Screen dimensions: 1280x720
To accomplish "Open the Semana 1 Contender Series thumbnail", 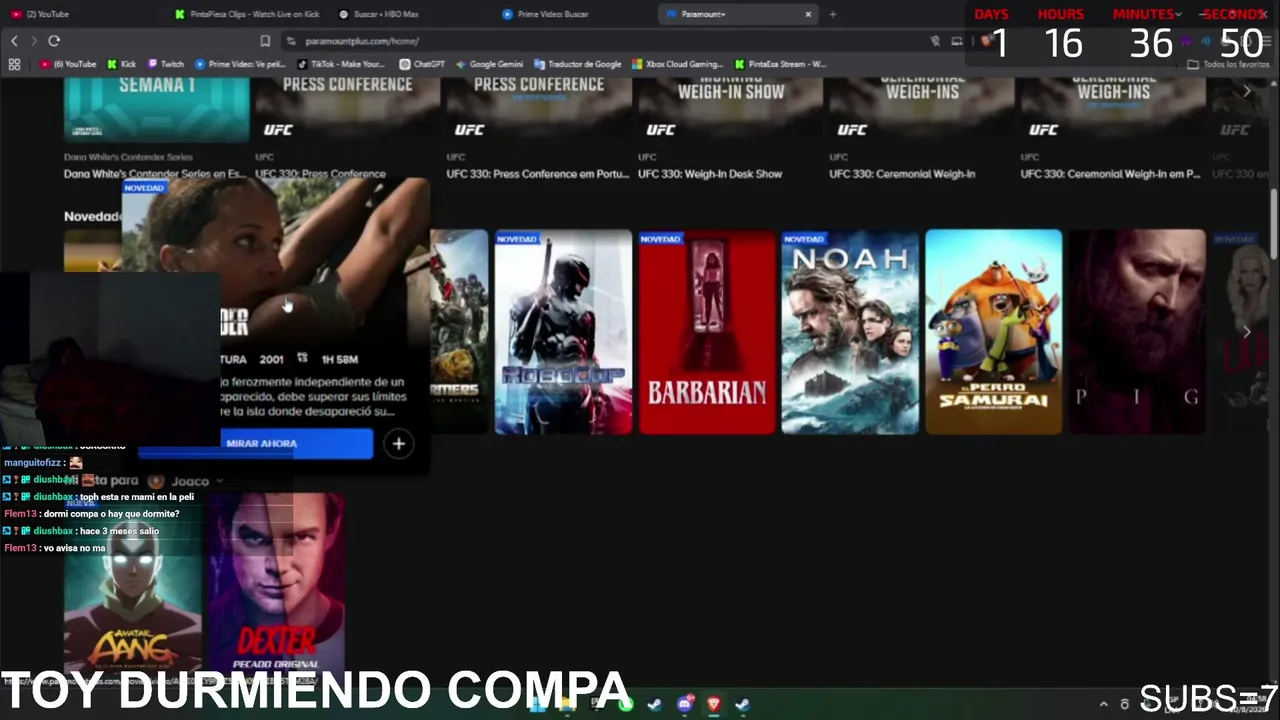I will tap(156, 110).
